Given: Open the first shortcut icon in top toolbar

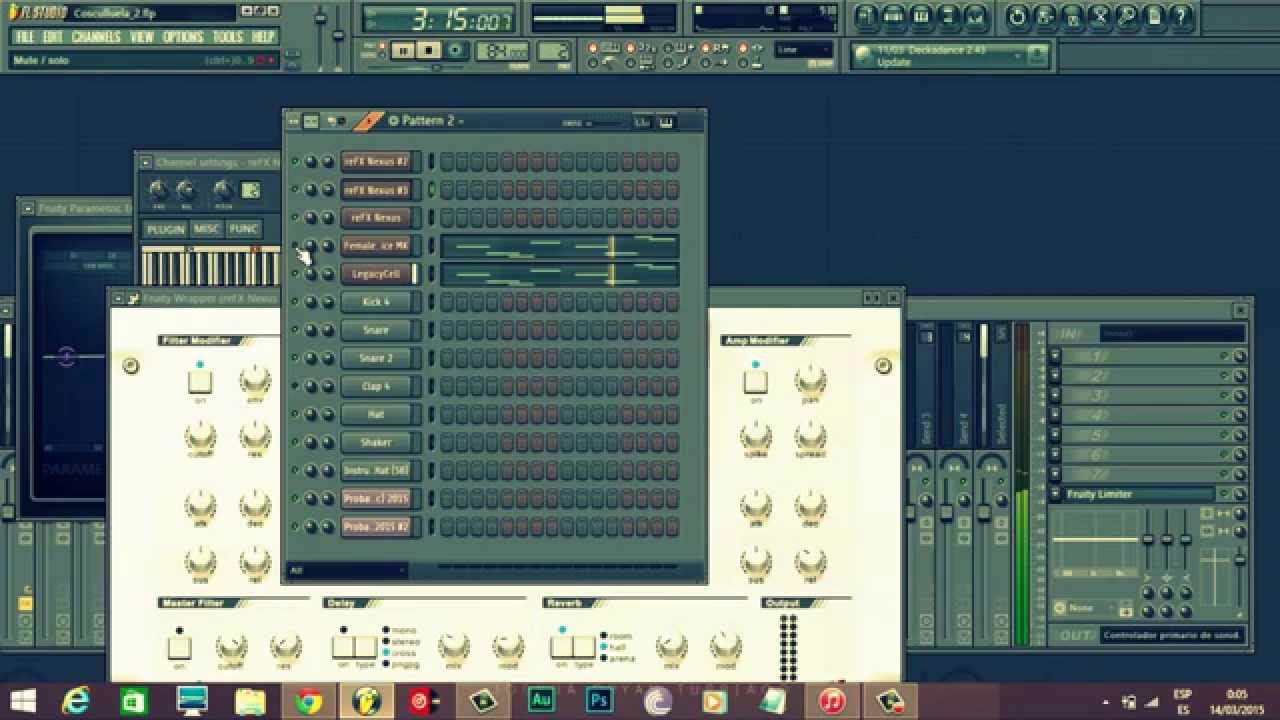Looking at the screenshot, I should 866,17.
